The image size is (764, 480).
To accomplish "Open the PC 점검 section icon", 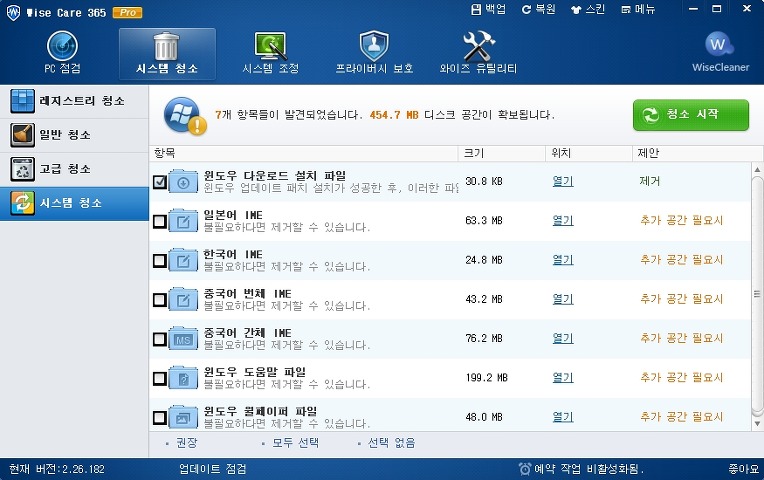I will click(x=62, y=46).
